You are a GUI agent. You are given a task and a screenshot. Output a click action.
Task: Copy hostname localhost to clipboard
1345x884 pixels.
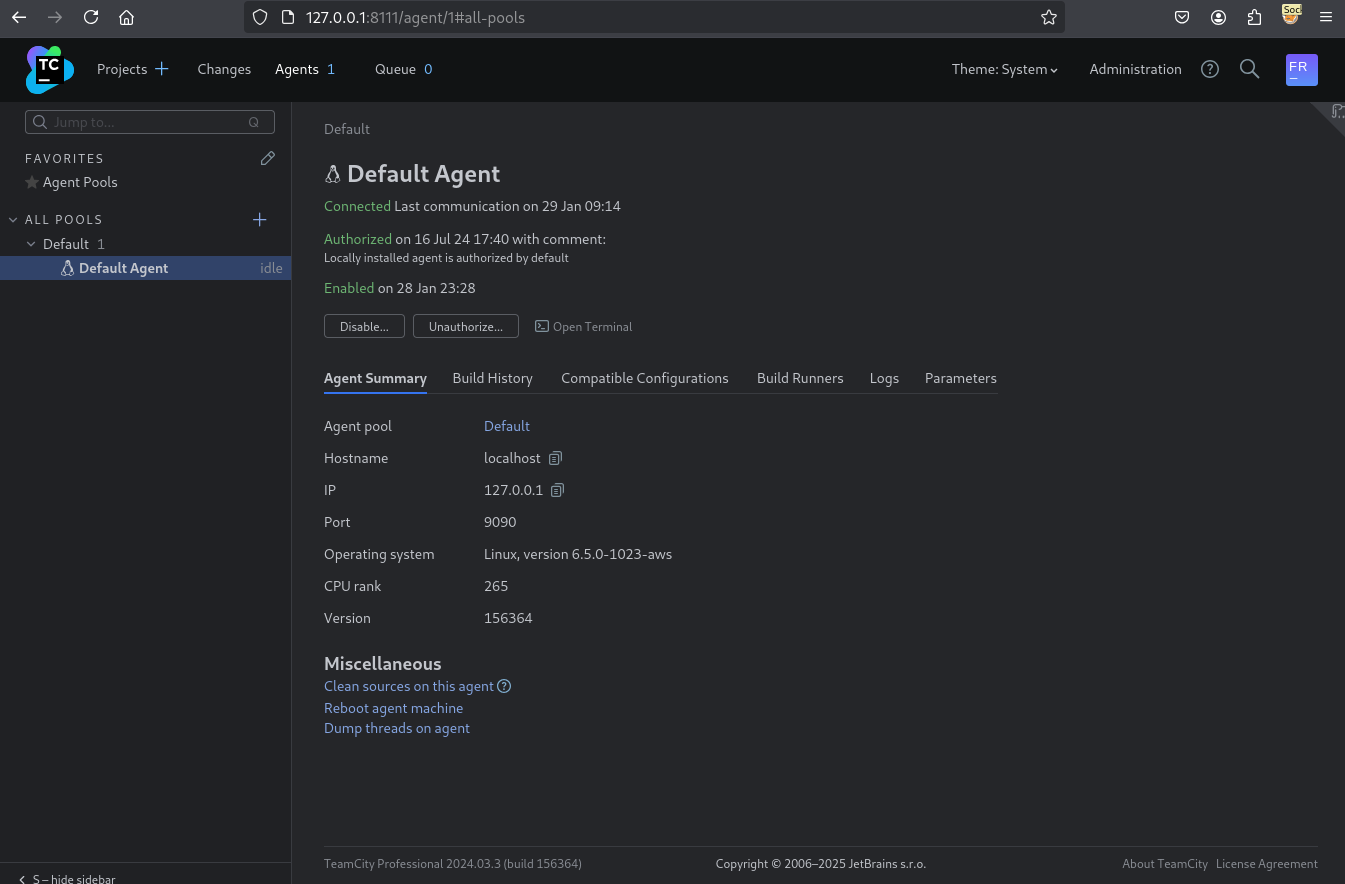pyautogui.click(x=555, y=458)
